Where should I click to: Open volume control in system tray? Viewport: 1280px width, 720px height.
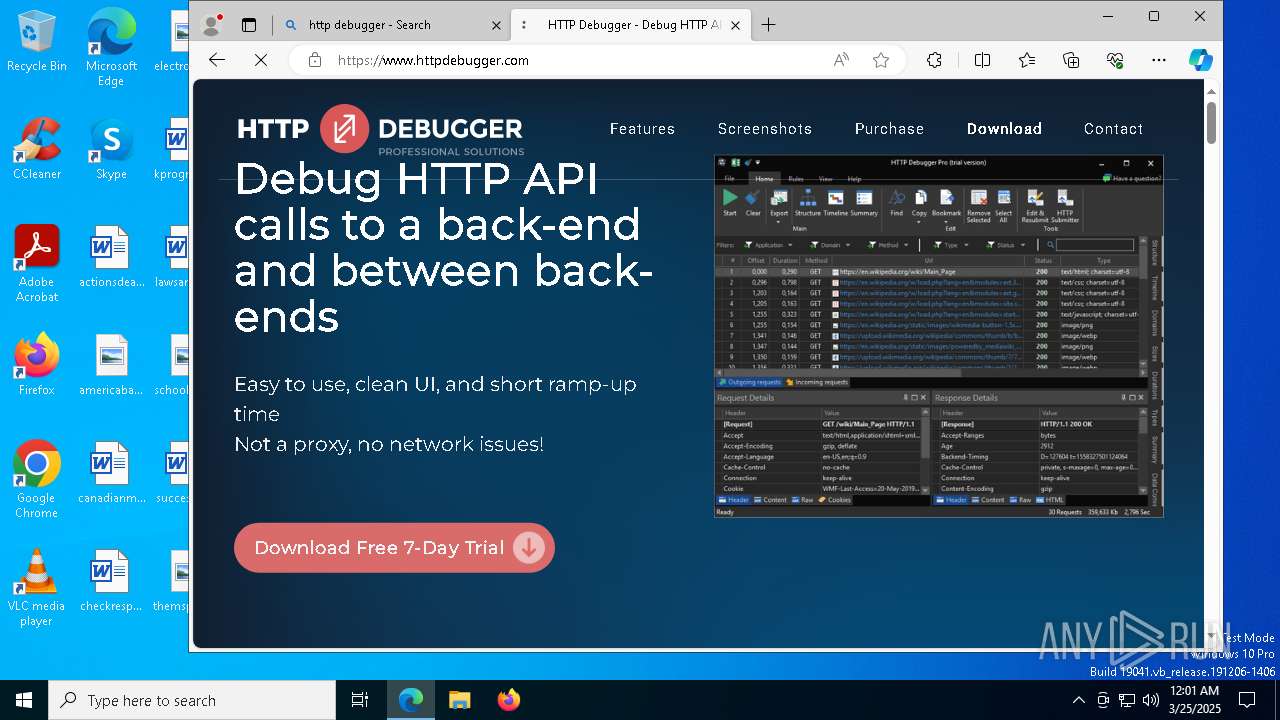tap(1151, 700)
